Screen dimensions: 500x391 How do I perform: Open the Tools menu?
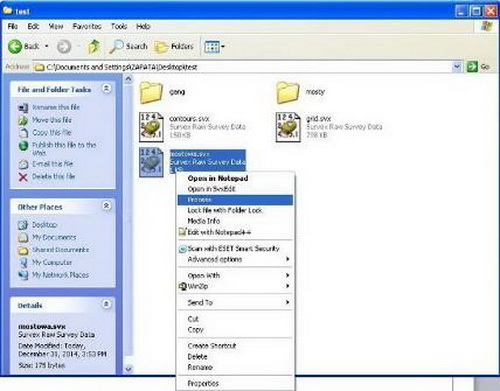[119, 26]
